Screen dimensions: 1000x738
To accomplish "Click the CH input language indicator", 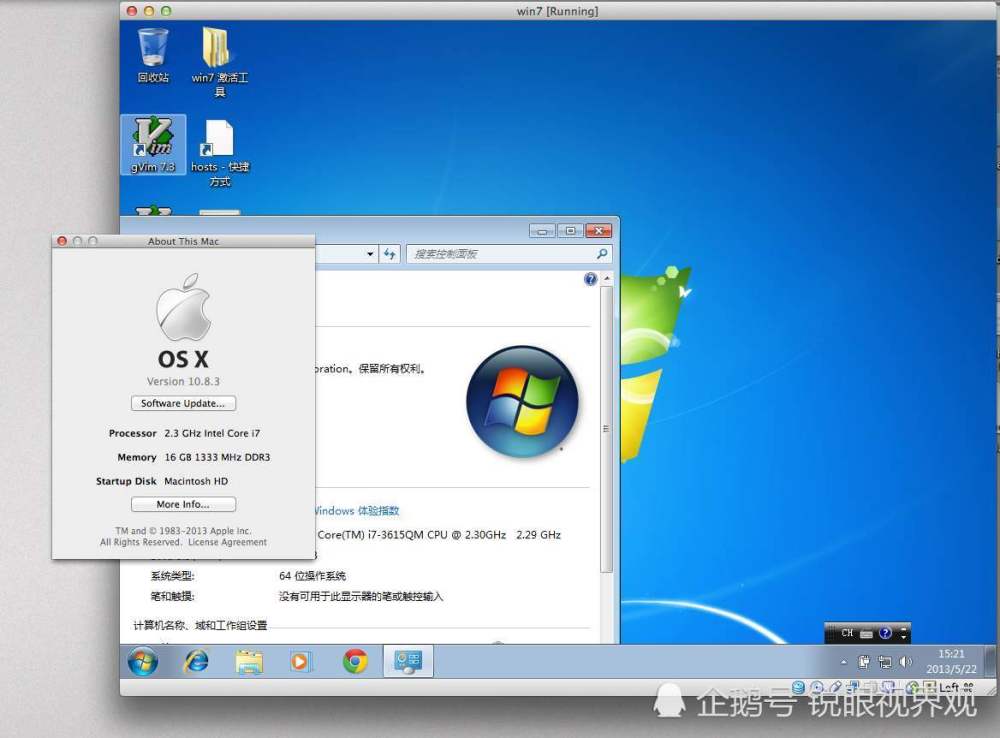I will (x=847, y=633).
